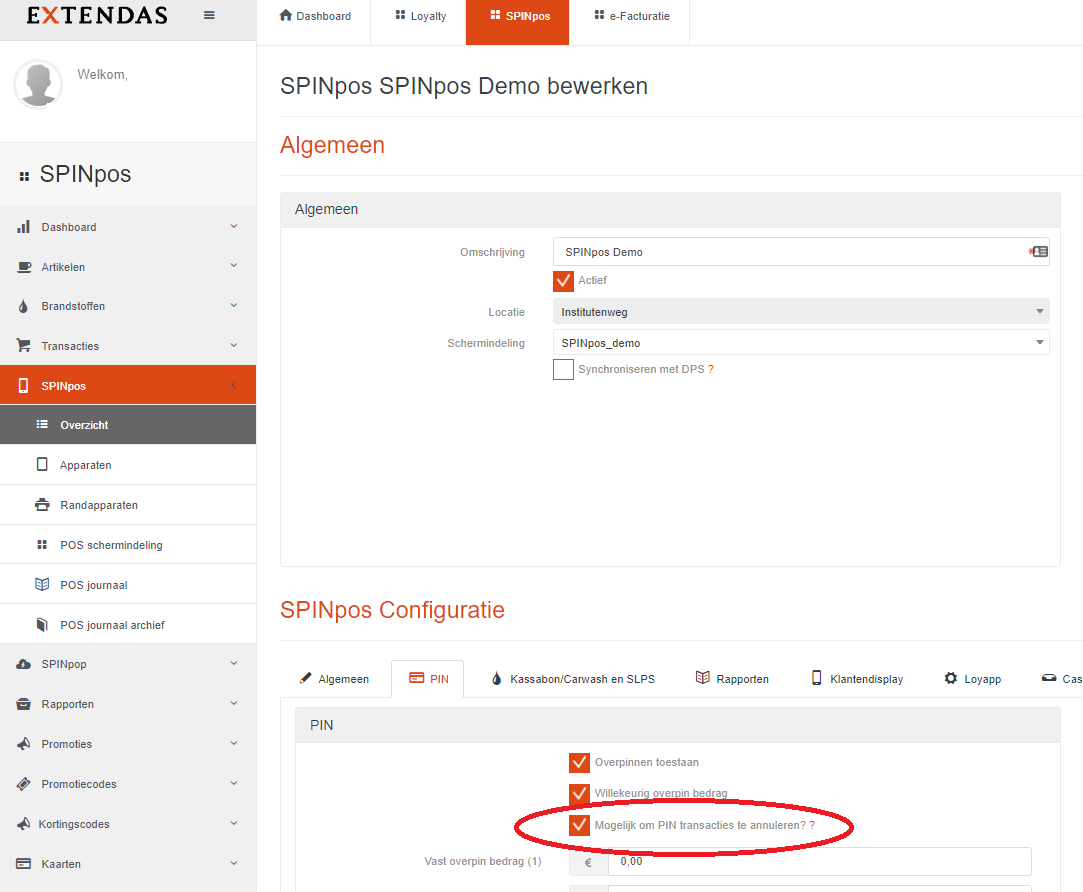
Task: Click the contact card icon in Omschrijving field
Action: pos(1038,252)
